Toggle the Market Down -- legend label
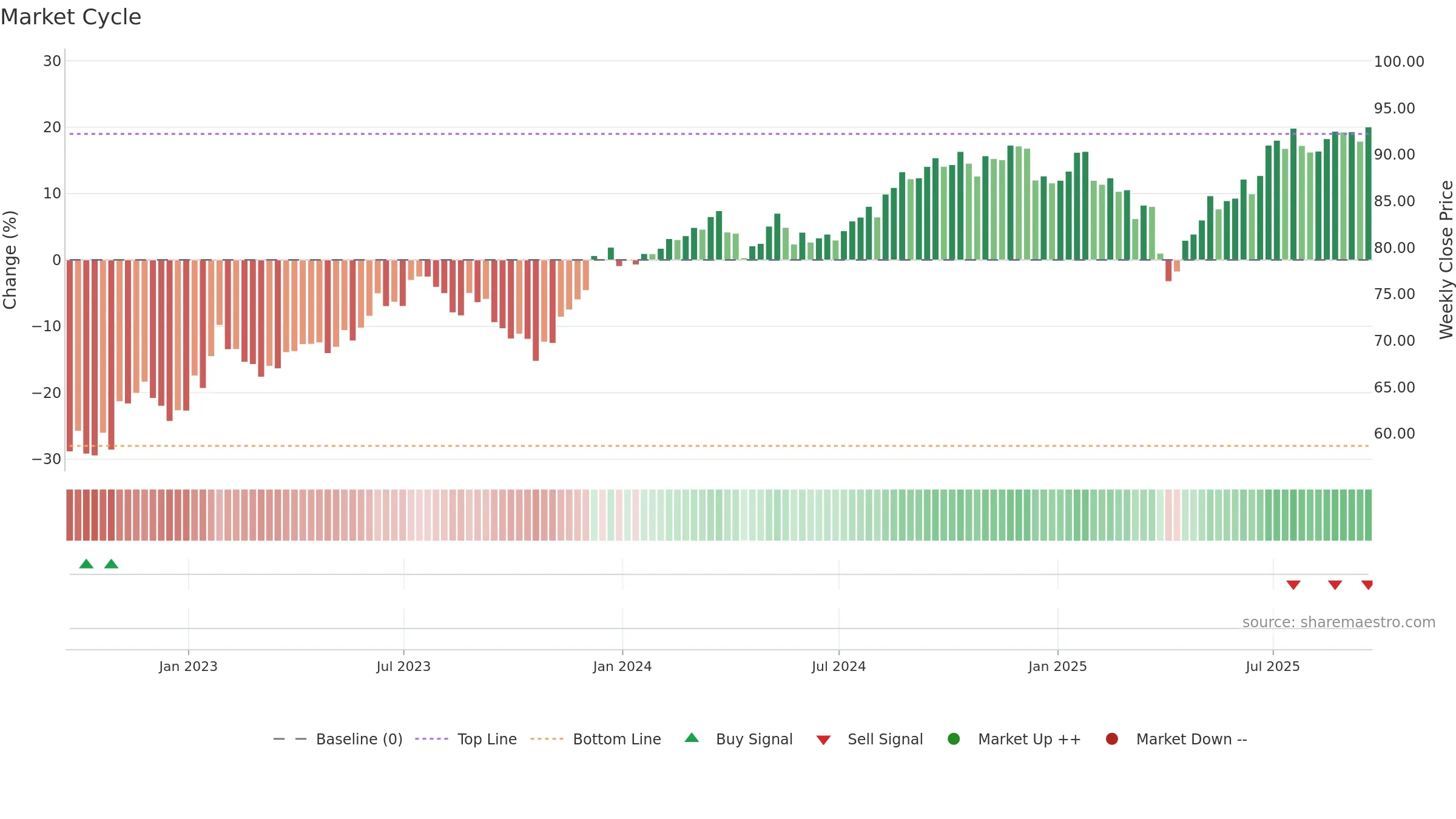This screenshot has height=819, width=1456. [1191, 739]
